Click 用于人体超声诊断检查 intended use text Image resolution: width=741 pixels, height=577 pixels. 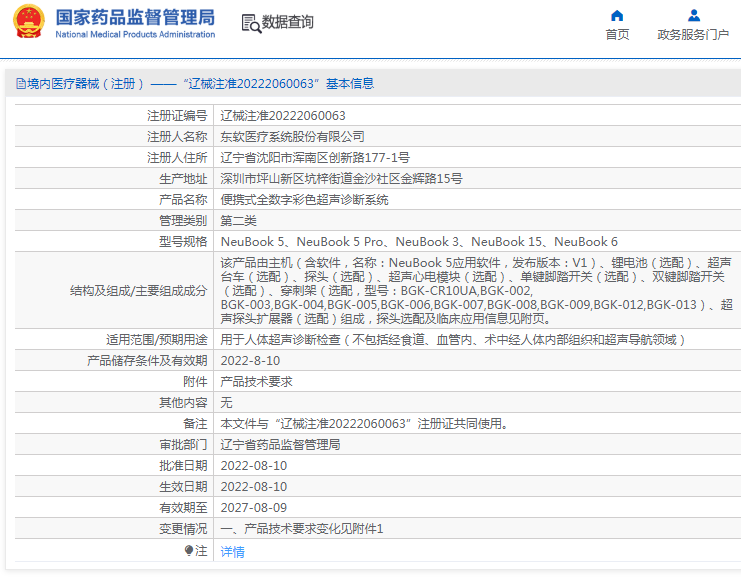(x=453, y=340)
